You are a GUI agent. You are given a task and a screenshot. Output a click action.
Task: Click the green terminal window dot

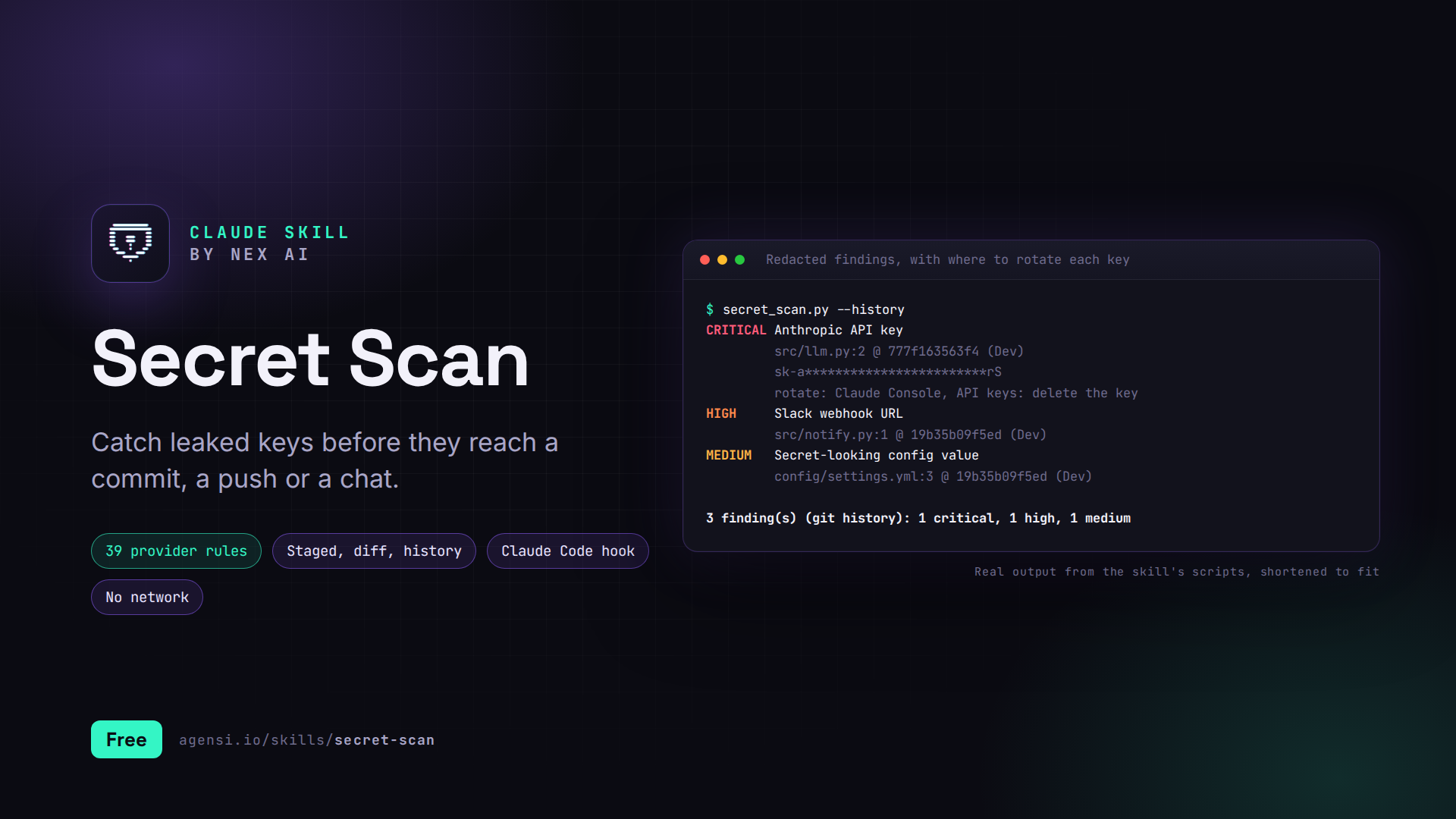pyautogui.click(x=739, y=260)
